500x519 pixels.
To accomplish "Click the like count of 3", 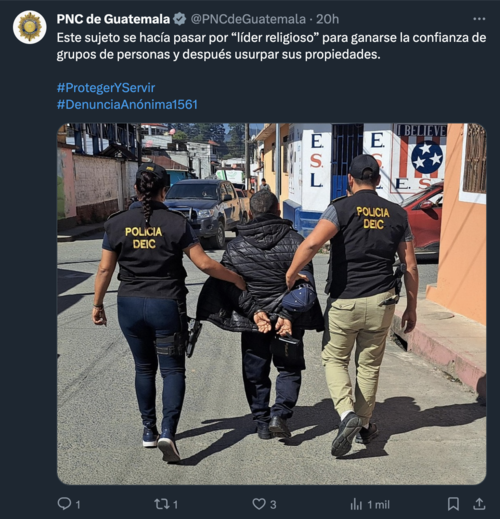I will [273, 505].
